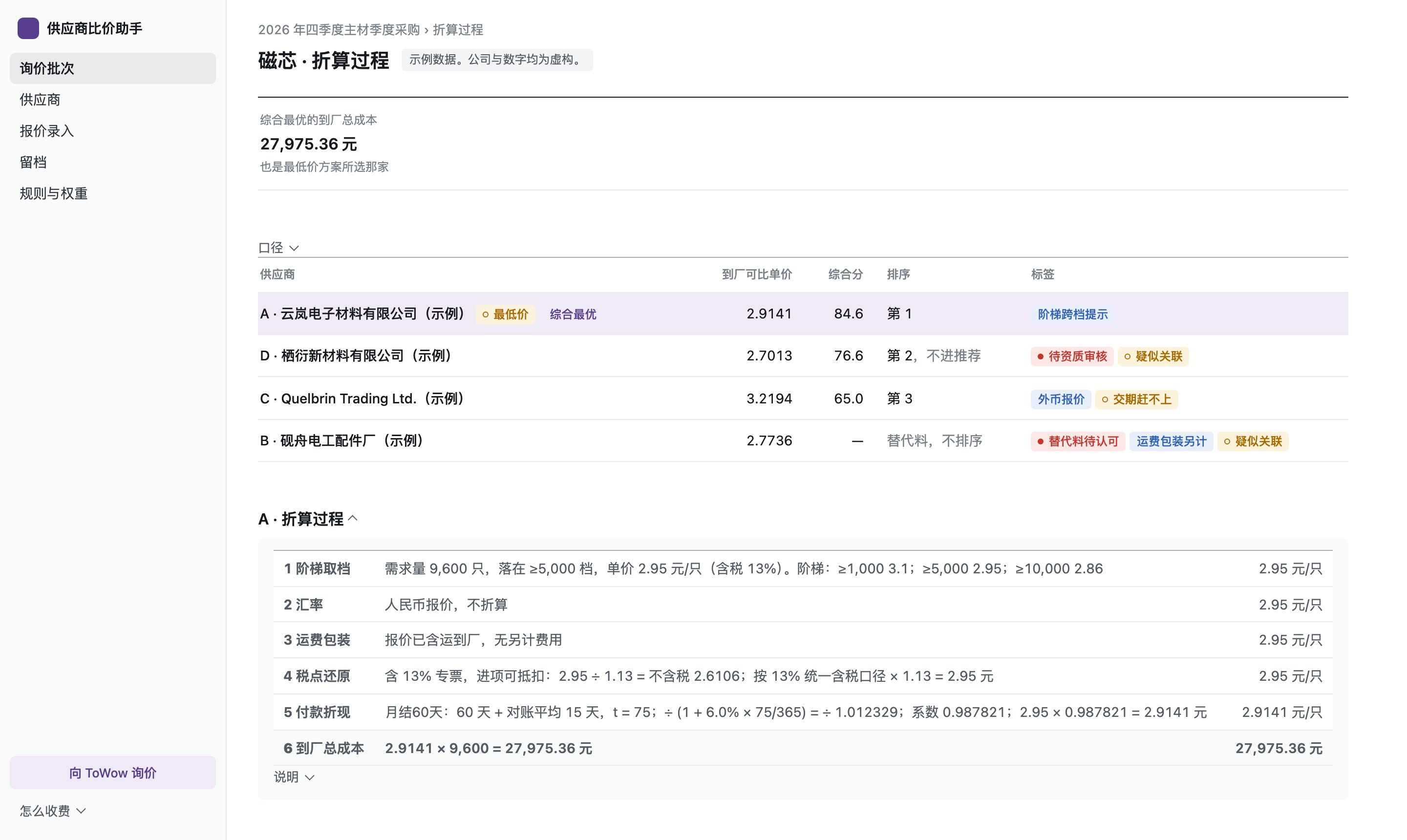Viewport: 1407px width, 840px height.
Task: Click 疑似关联 tag in row D
Action: [x=1153, y=356]
